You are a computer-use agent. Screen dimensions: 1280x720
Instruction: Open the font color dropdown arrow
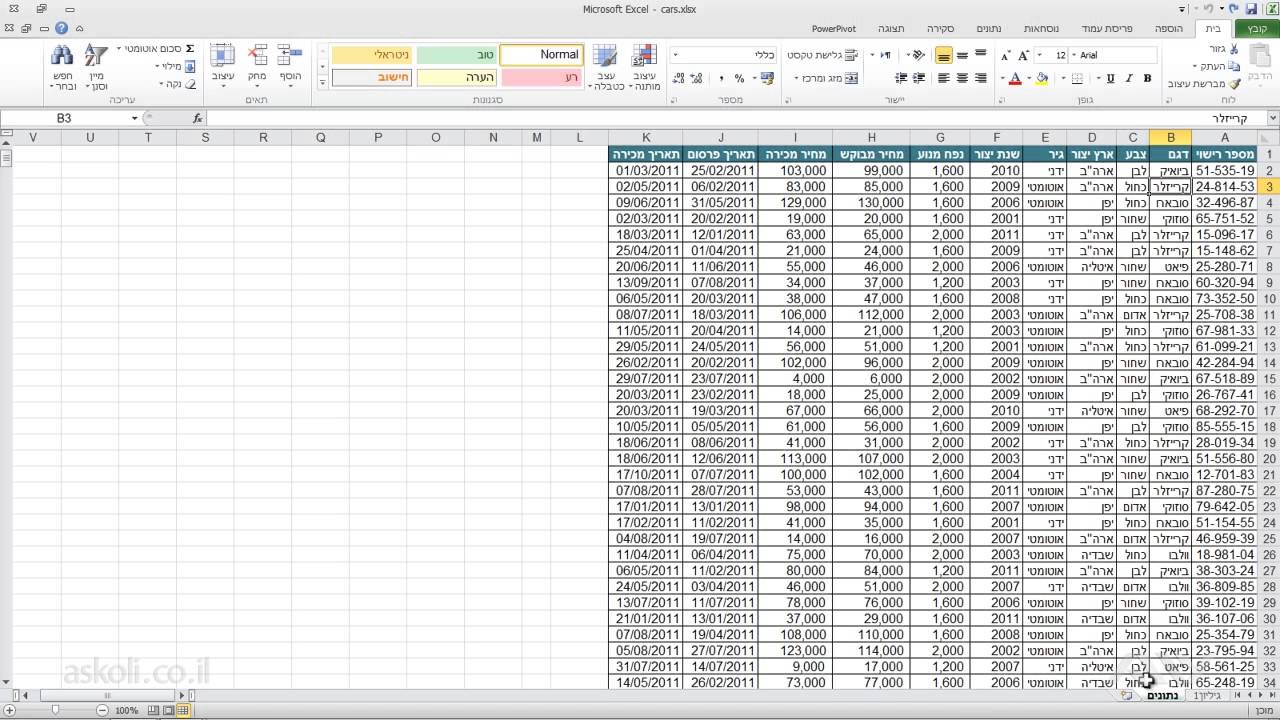(1003, 78)
